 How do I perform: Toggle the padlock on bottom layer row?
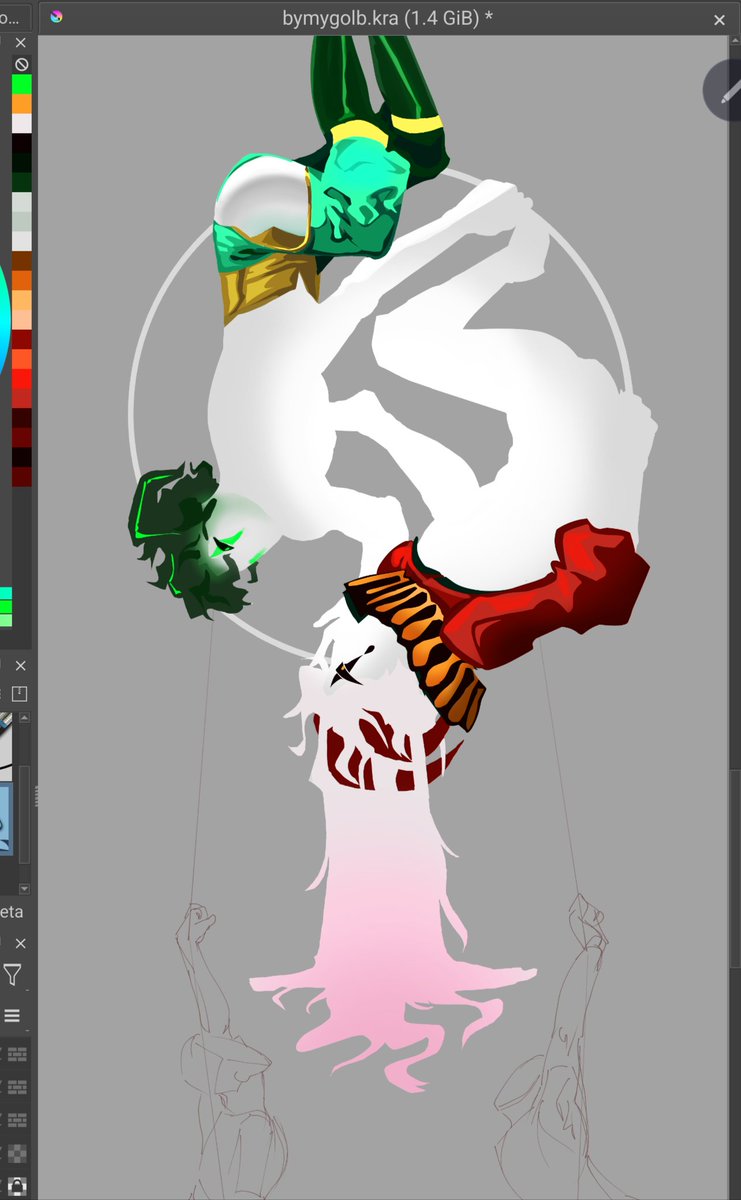[x=17, y=1187]
